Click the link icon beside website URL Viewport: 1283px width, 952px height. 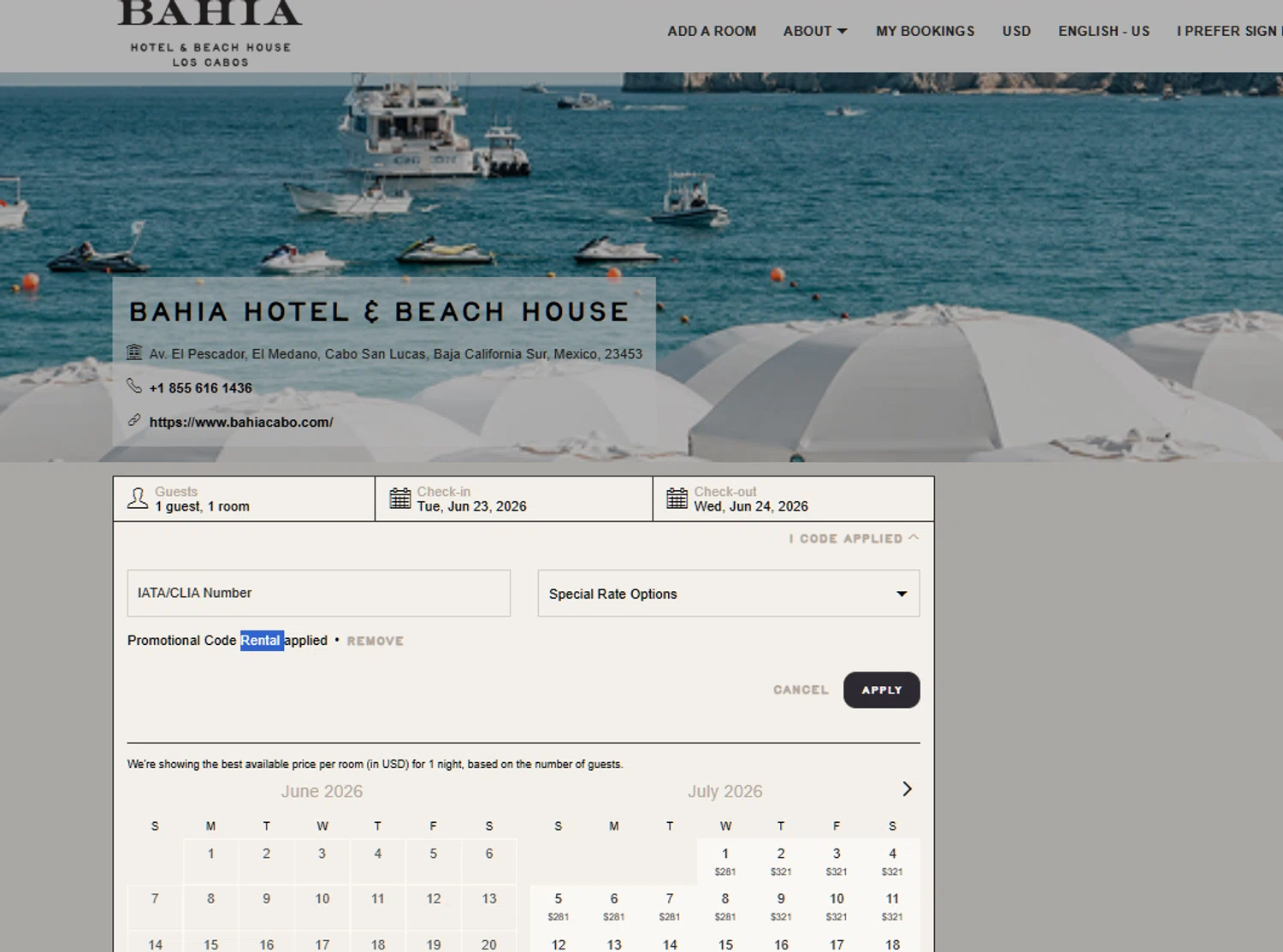click(134, 420)
